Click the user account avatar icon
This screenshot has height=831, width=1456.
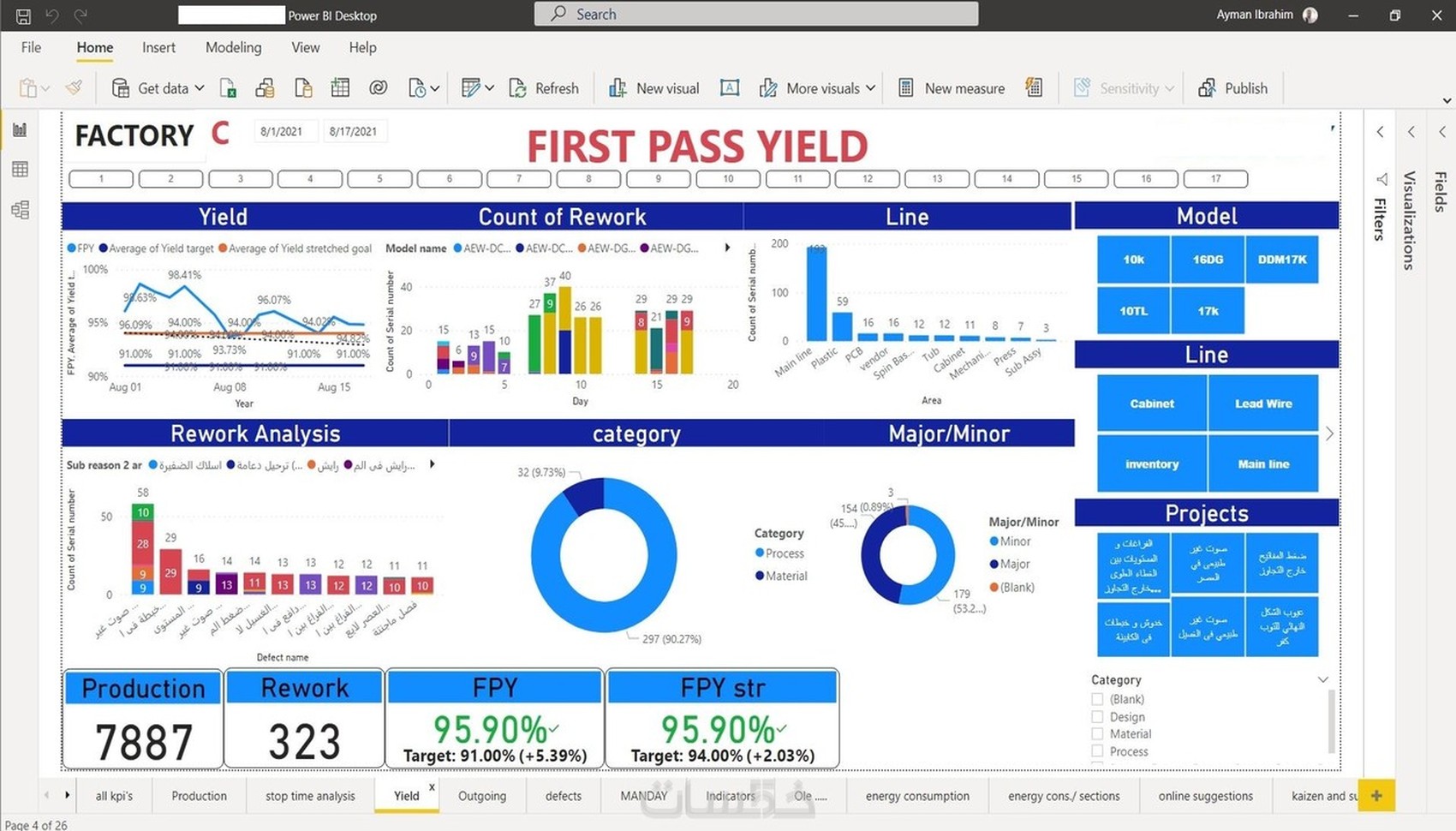(1310, 15)
